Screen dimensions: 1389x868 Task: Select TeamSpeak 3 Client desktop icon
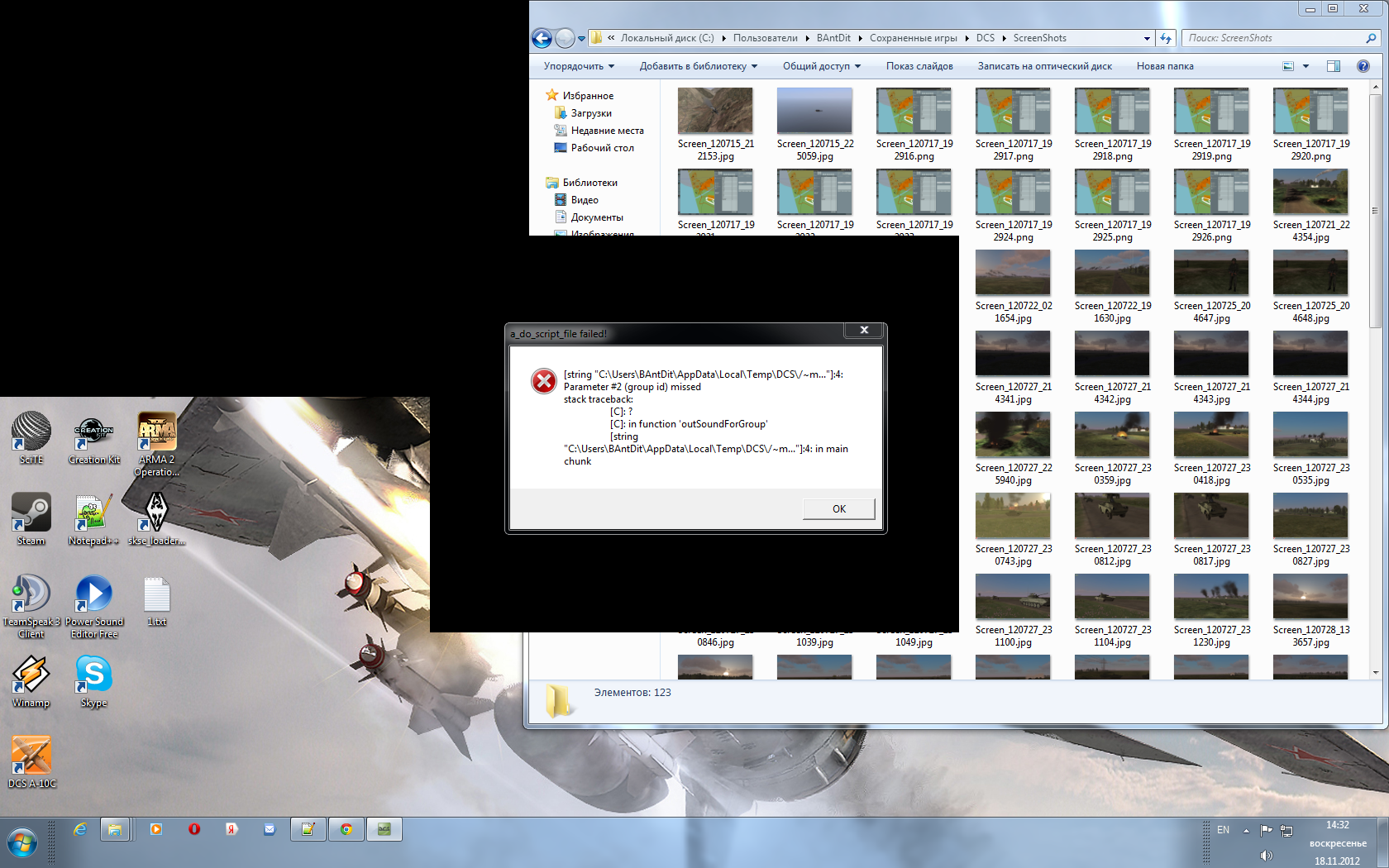click(x=31, y=607)
